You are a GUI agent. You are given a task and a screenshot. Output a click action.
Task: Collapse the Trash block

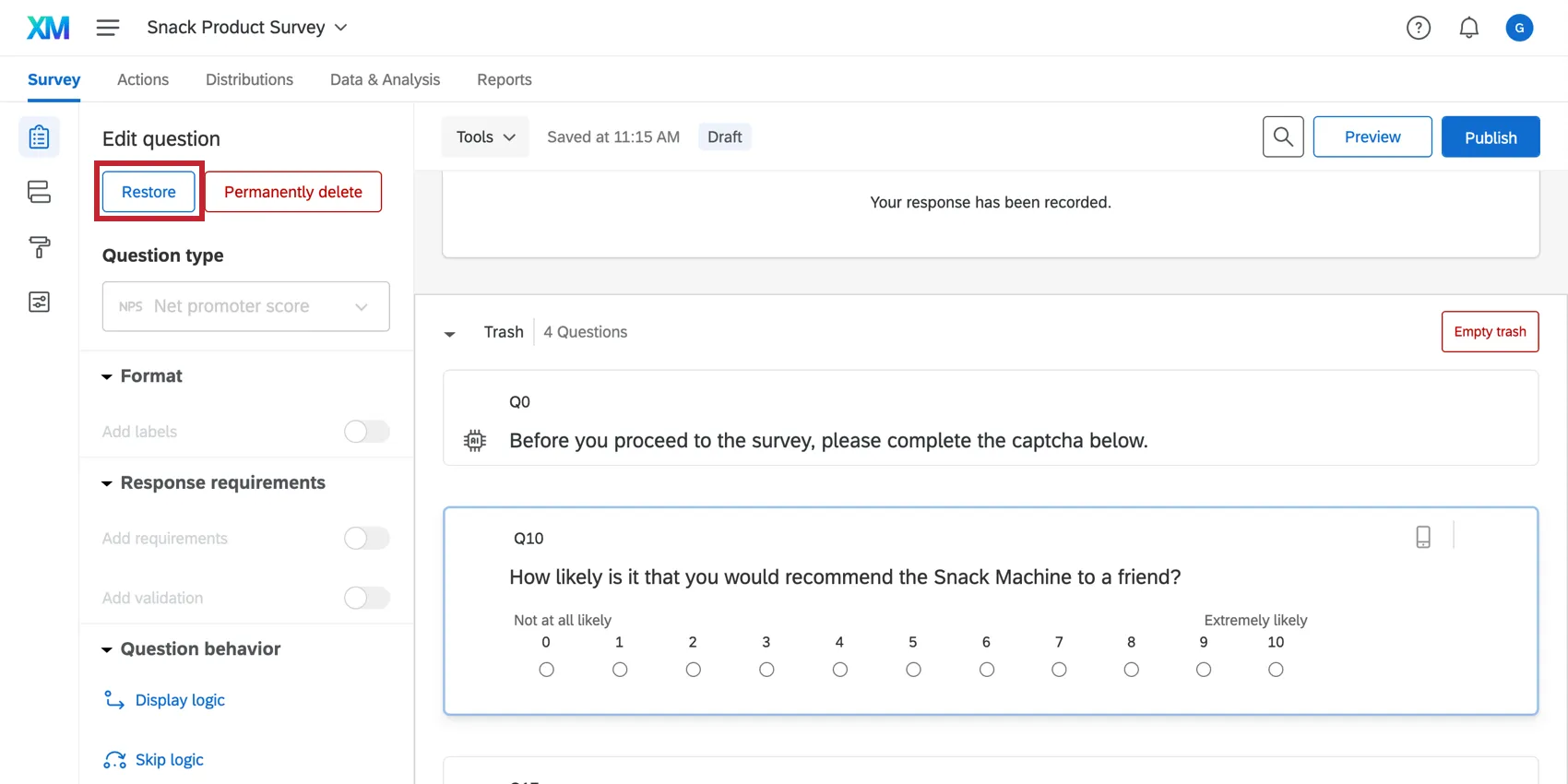pos(450,333)
